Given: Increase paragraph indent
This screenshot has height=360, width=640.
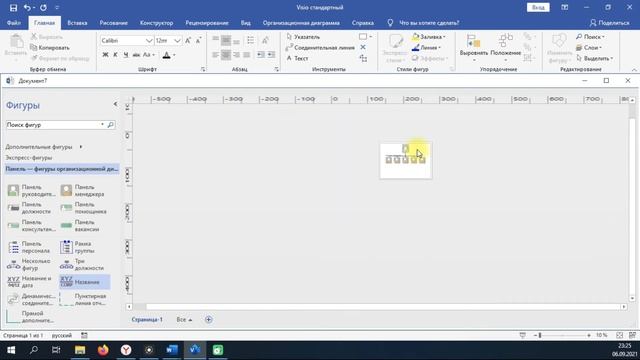Looking at the screenshot, I should [271, 55].
